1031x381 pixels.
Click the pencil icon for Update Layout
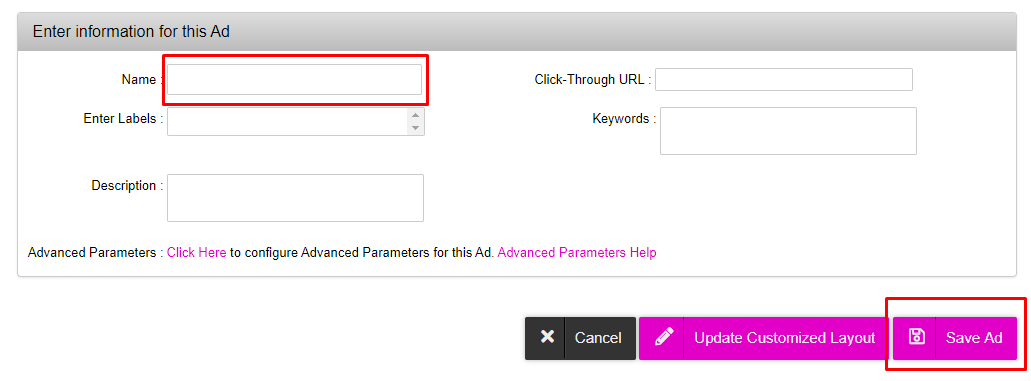[664, 337]
